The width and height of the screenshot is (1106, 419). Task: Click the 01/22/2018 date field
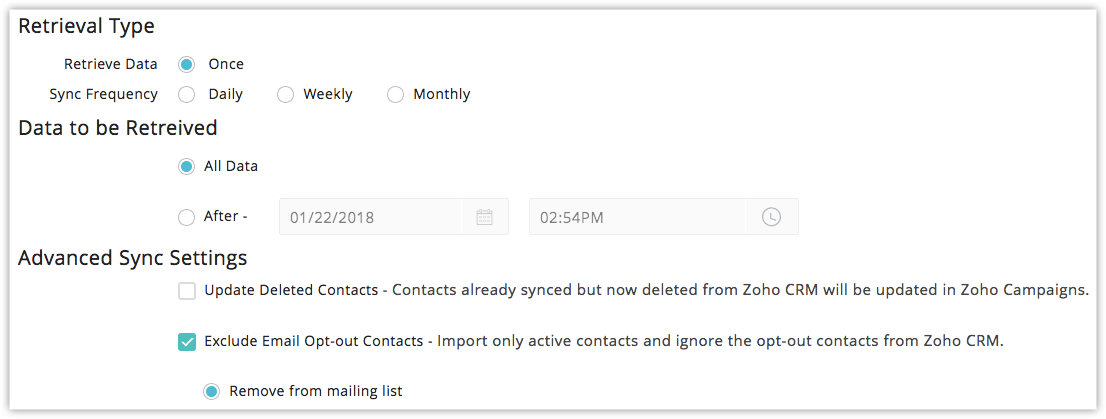pos(394,217)
